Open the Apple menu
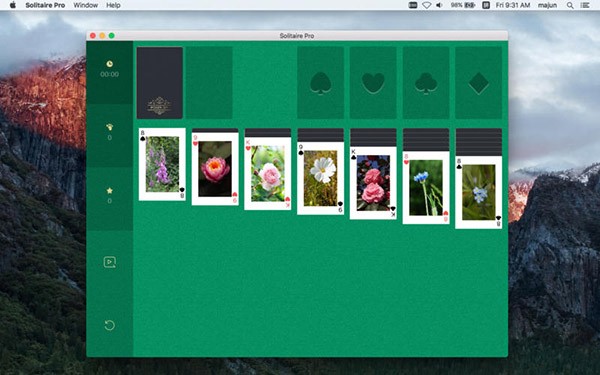This screenshot has height=375, width=600. pyautogui.click(x=13, y=5)
